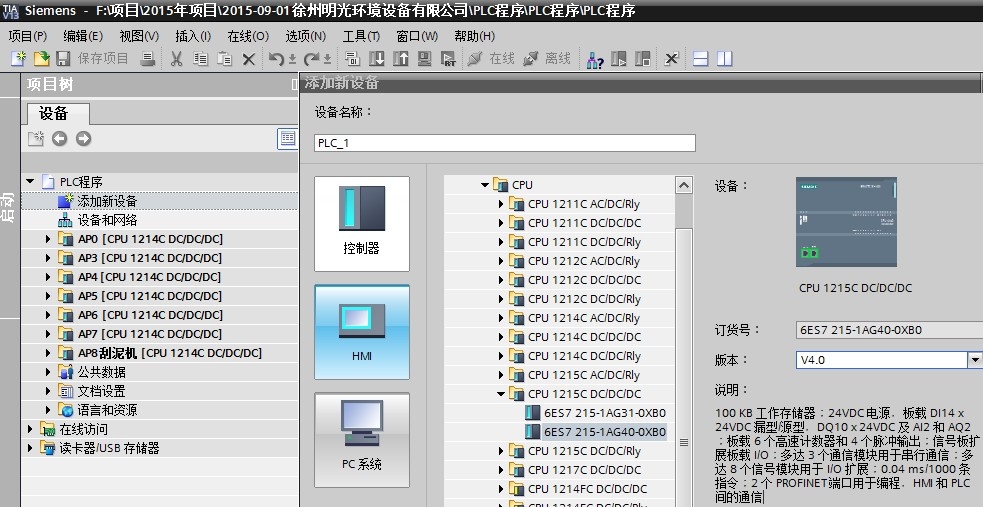Select 添加新设备 in the project tree
983x507 pixels.
tap(107, 201)
